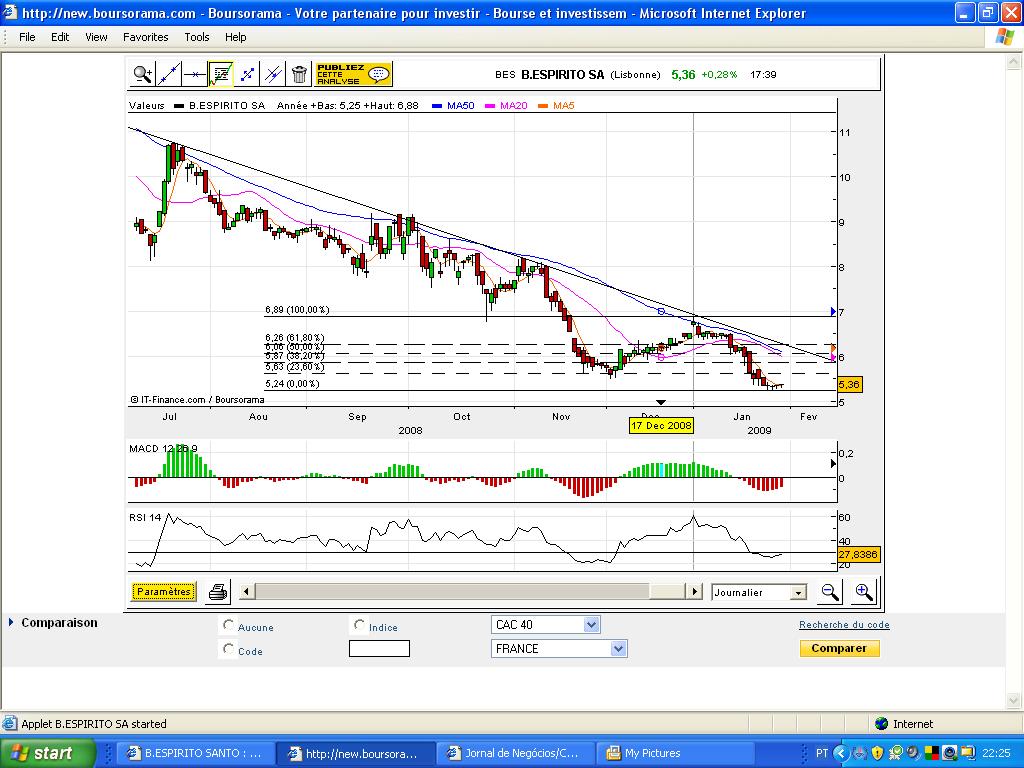Click the 5,24 (0,00%) Fibonacci label

coord(292,384)
